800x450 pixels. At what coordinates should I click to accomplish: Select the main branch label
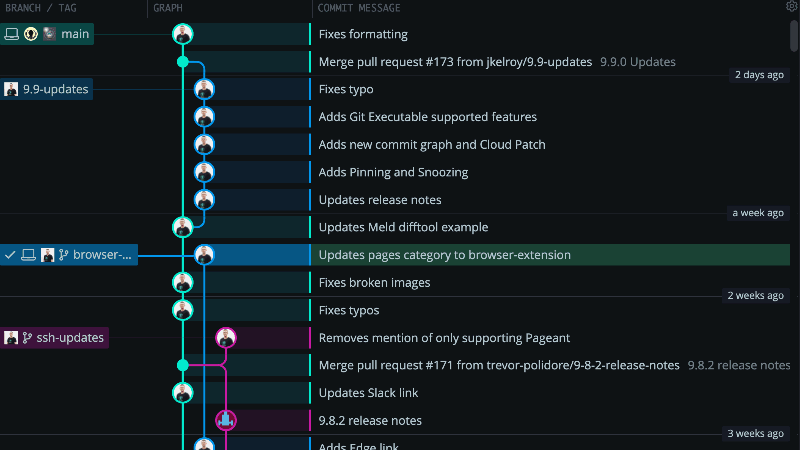(x=47, y=34)
